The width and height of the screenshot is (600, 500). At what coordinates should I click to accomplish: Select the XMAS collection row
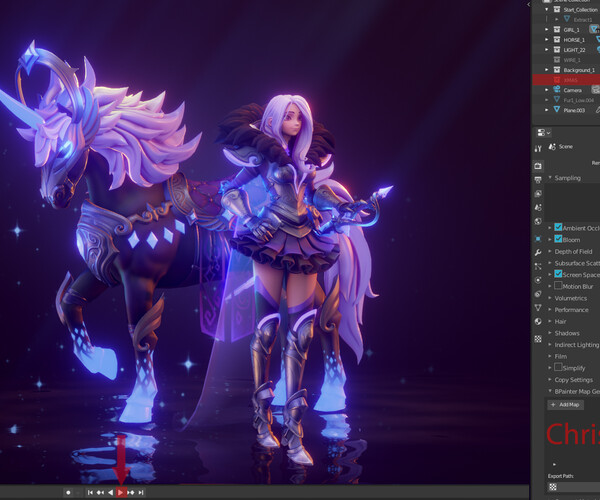coord(566,80)
